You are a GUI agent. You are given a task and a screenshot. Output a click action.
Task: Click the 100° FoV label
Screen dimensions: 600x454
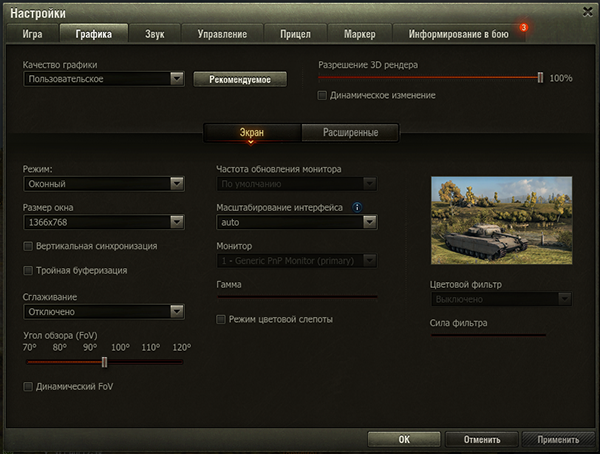click(120, 348)
